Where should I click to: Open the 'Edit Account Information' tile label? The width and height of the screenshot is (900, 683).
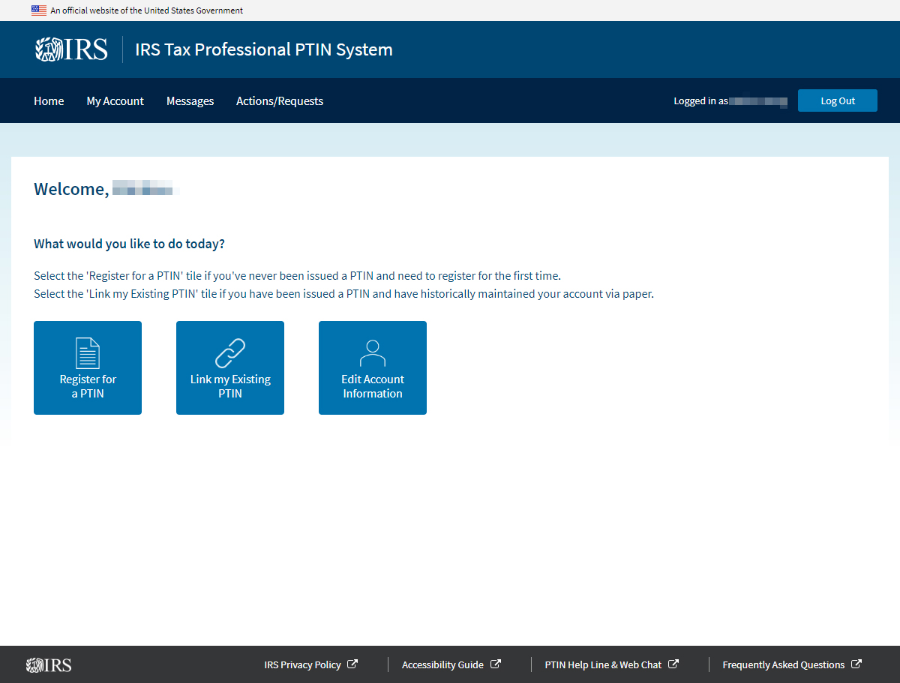(373, 386)
